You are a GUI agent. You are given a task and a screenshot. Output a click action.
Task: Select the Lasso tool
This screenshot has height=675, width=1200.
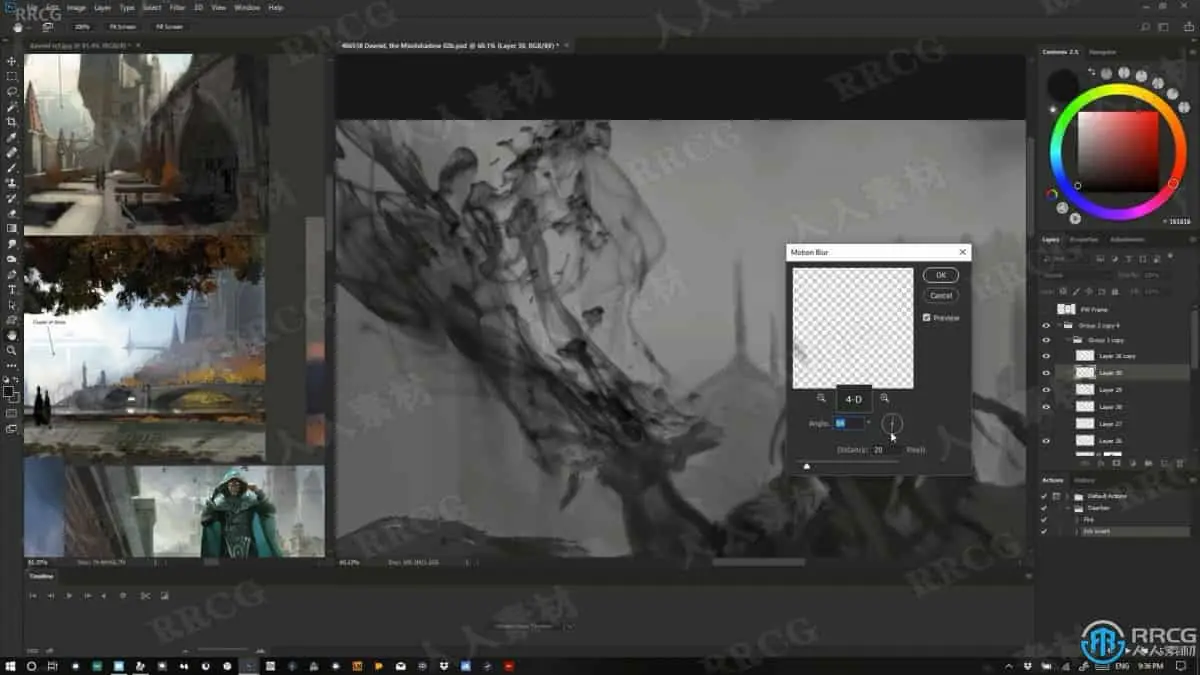click(x=12, y=91)
